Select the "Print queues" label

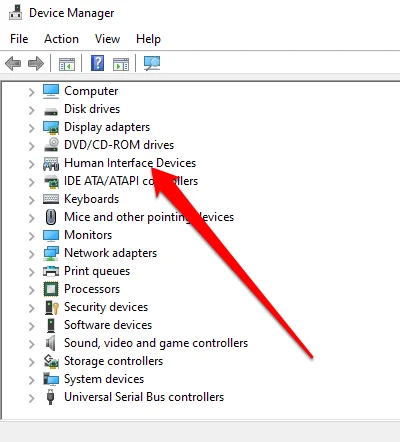pyautogui.click(x=97, y=271)
